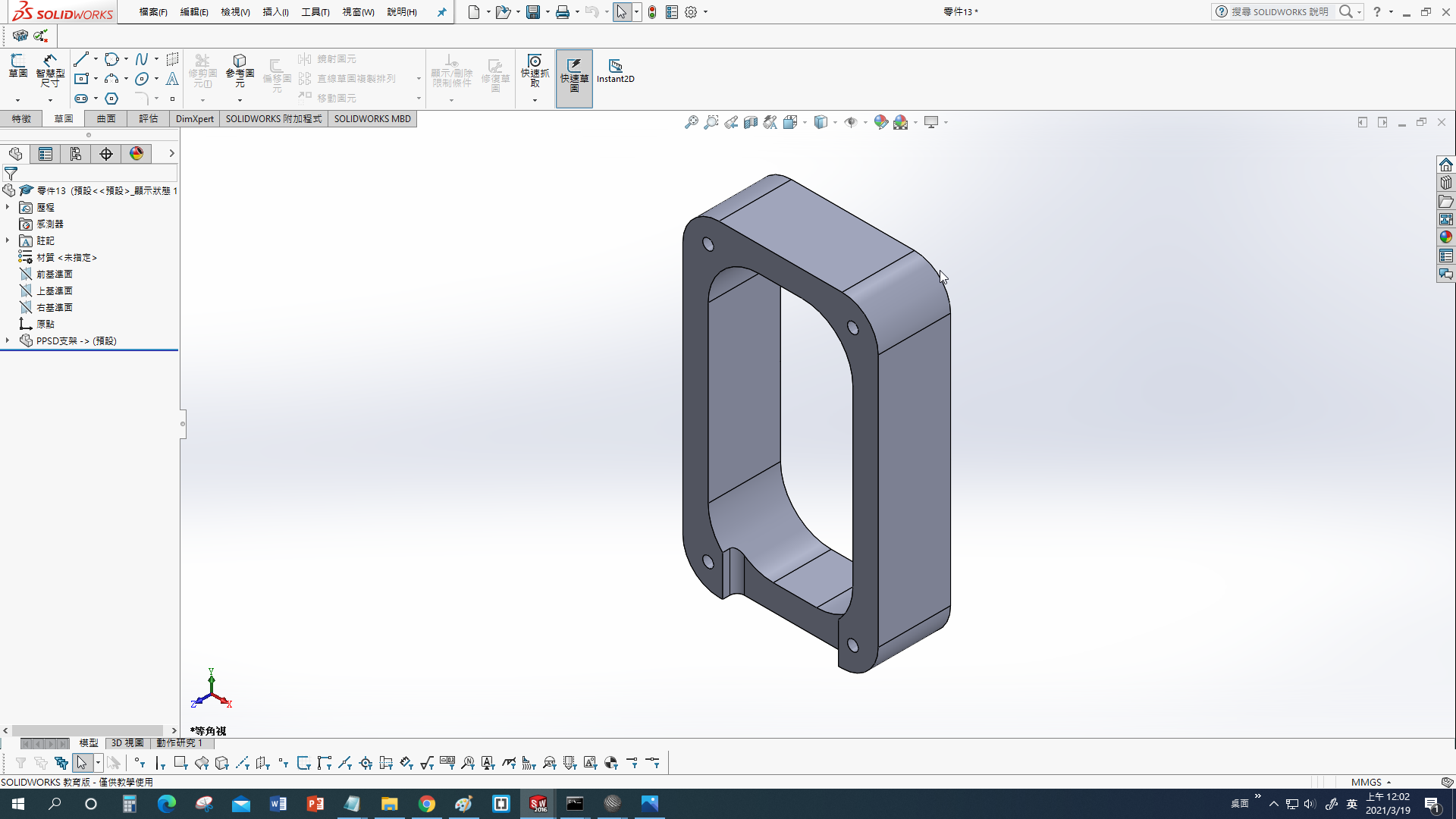
Task: Start a new sketch with 草圖 tool
Action: tap(17, 66)
